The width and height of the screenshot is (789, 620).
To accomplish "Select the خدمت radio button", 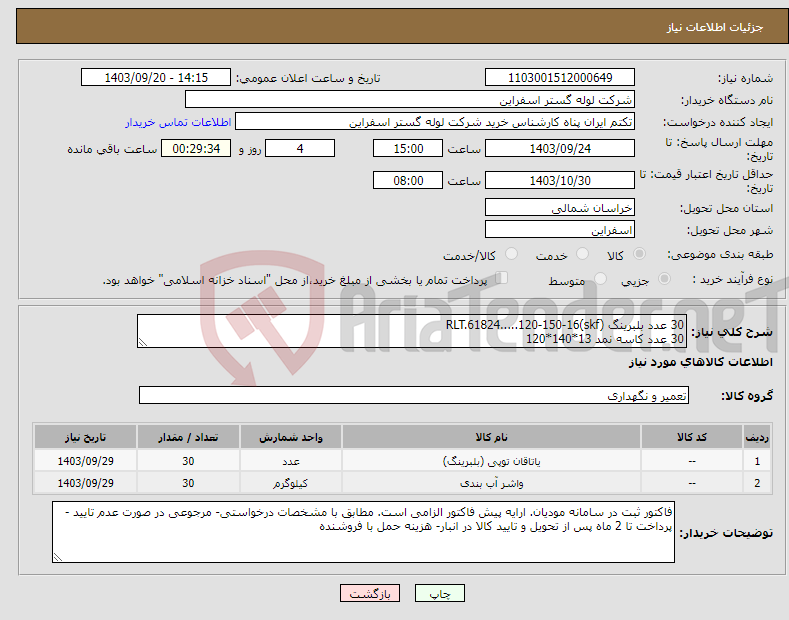I will [x=582, y=254].
